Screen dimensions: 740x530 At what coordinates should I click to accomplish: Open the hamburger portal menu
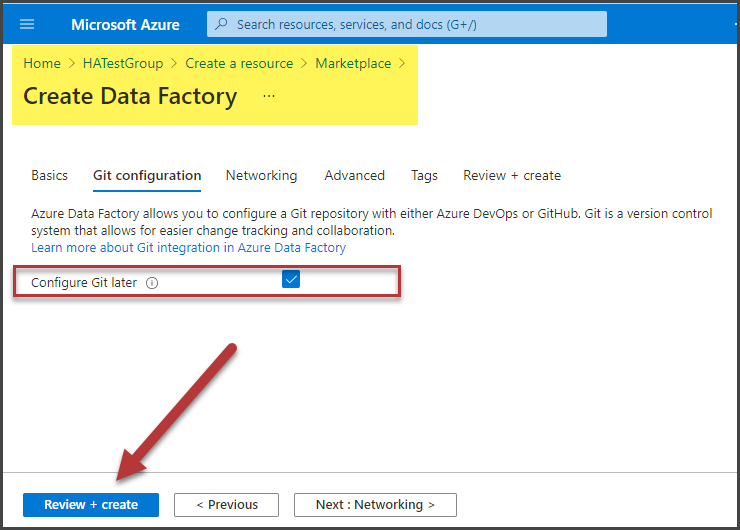click(x=27, y=24)
